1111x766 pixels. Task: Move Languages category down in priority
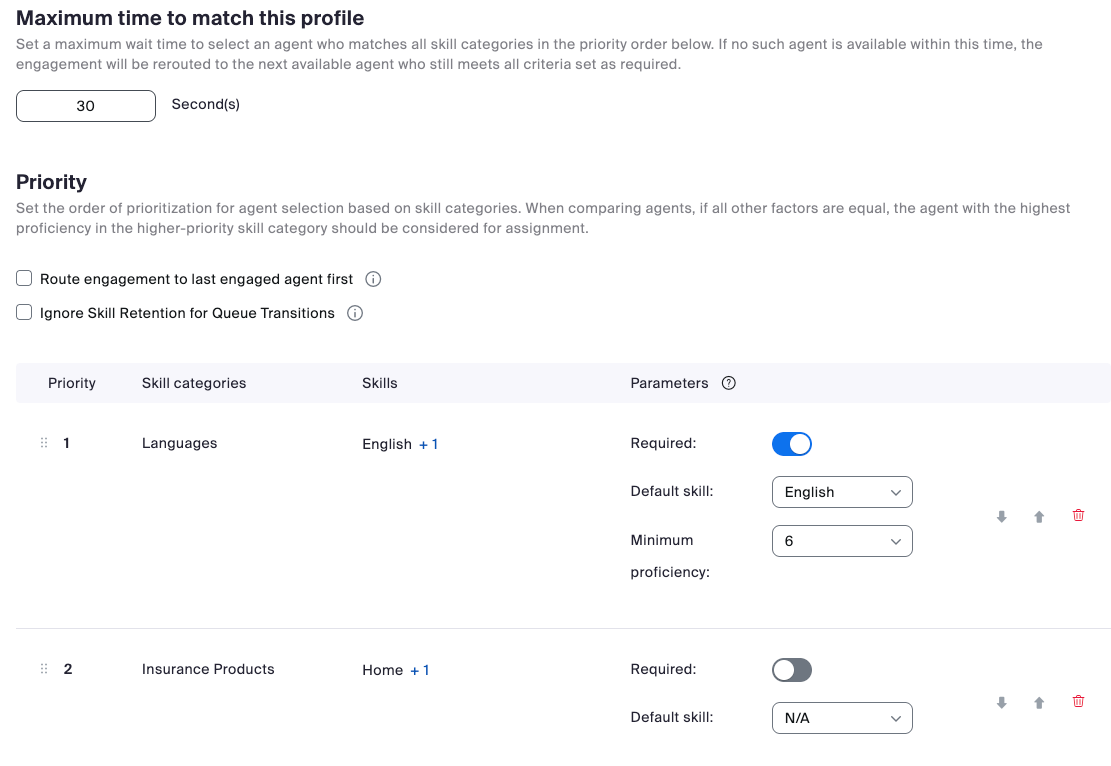pos(1001,517)
